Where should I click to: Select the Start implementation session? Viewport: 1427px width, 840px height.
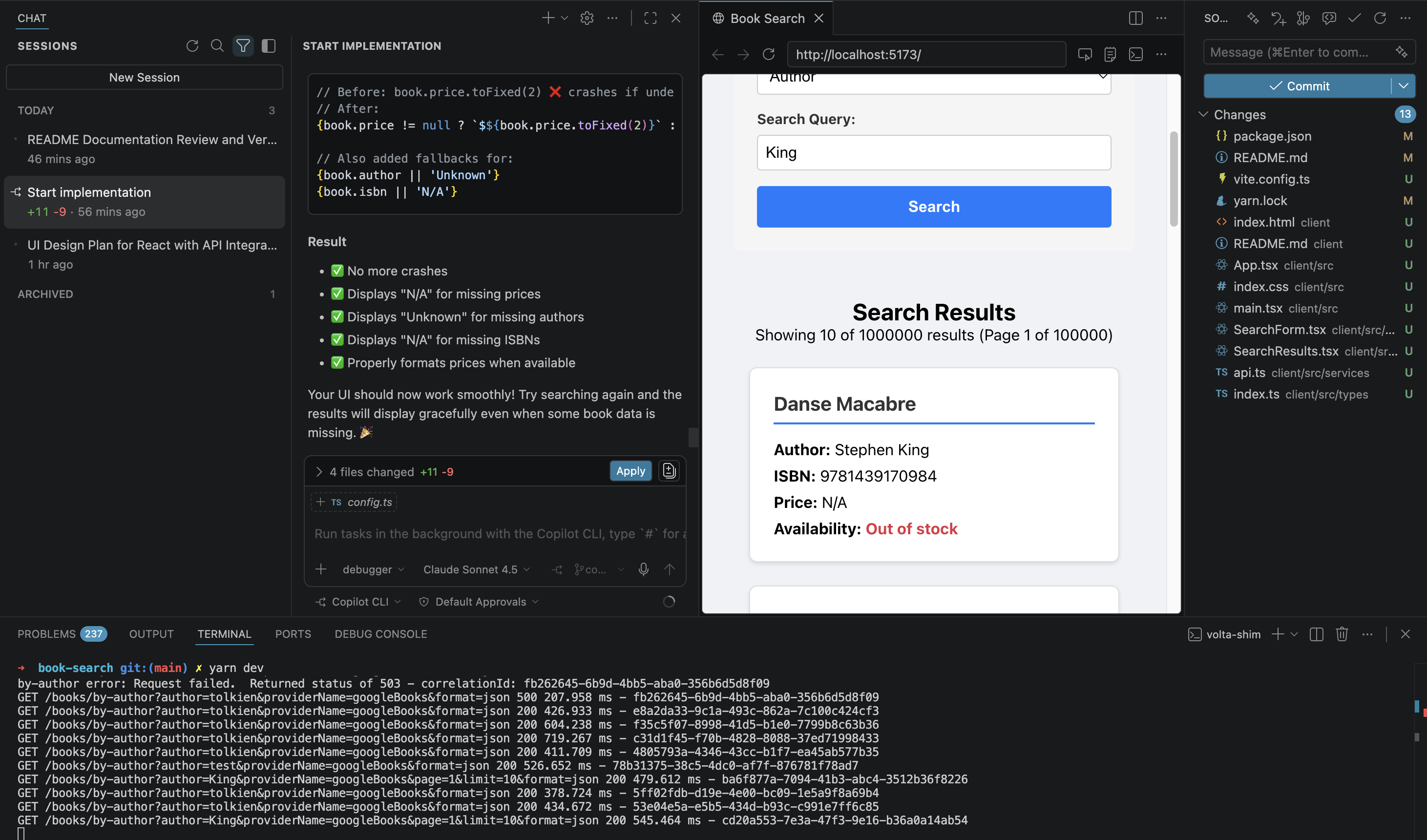click(x=145, y=202)
